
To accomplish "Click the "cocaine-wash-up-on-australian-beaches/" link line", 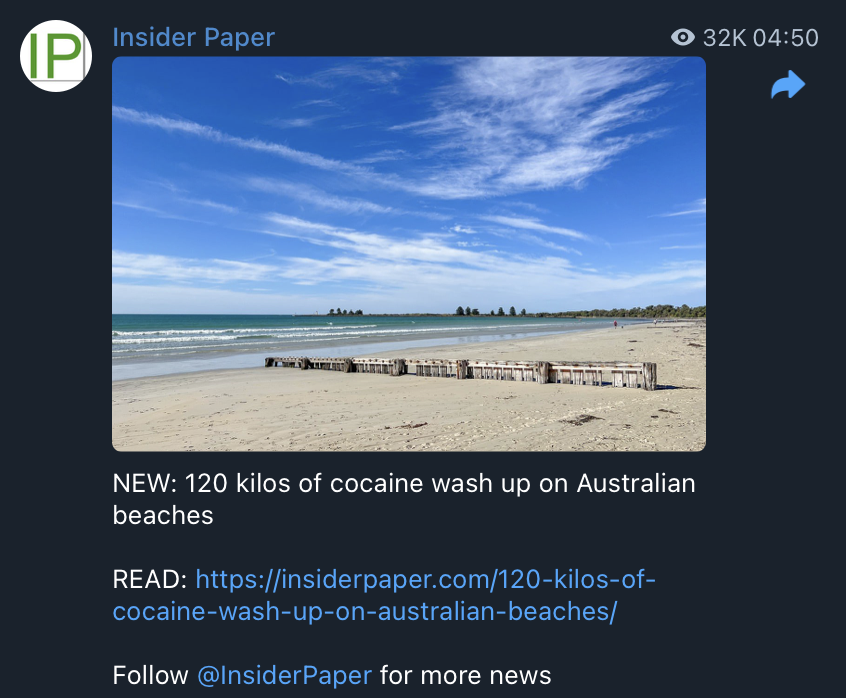I will [x=364, y=611].
